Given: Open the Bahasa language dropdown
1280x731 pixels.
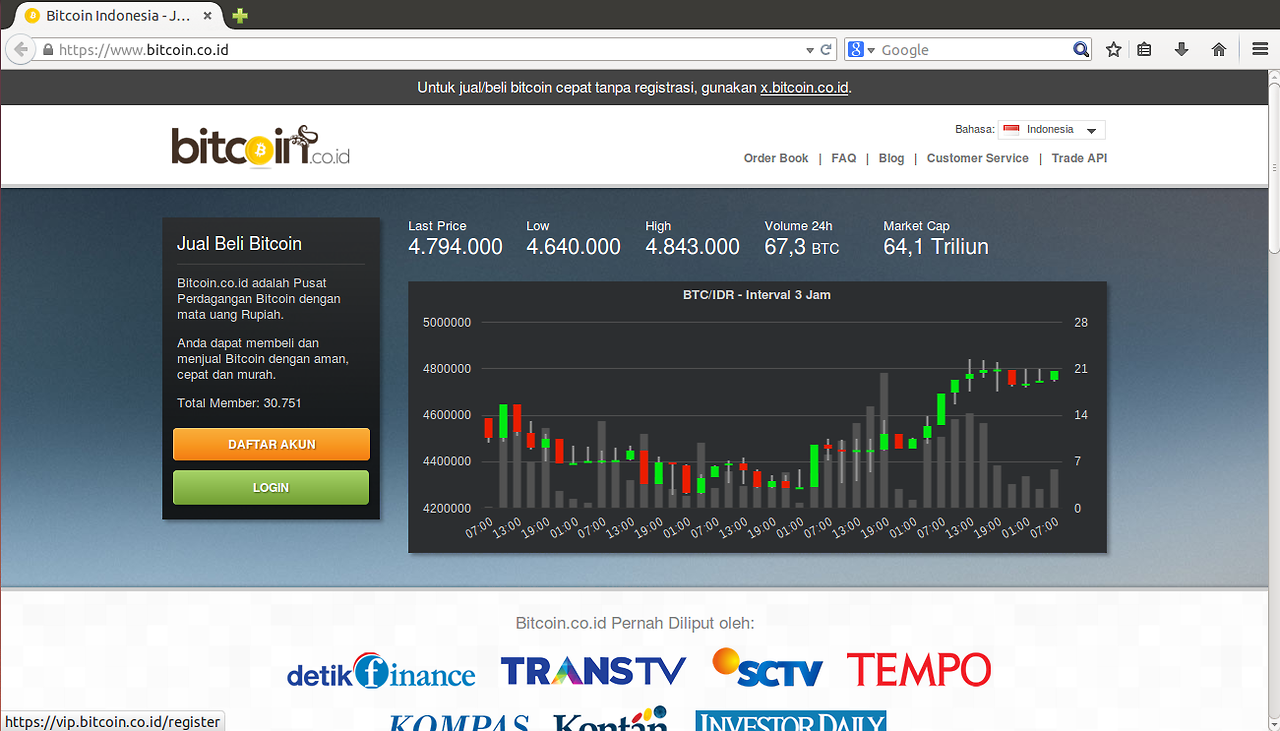Looking at the screenshot, I should click(x=1052, y=130).
